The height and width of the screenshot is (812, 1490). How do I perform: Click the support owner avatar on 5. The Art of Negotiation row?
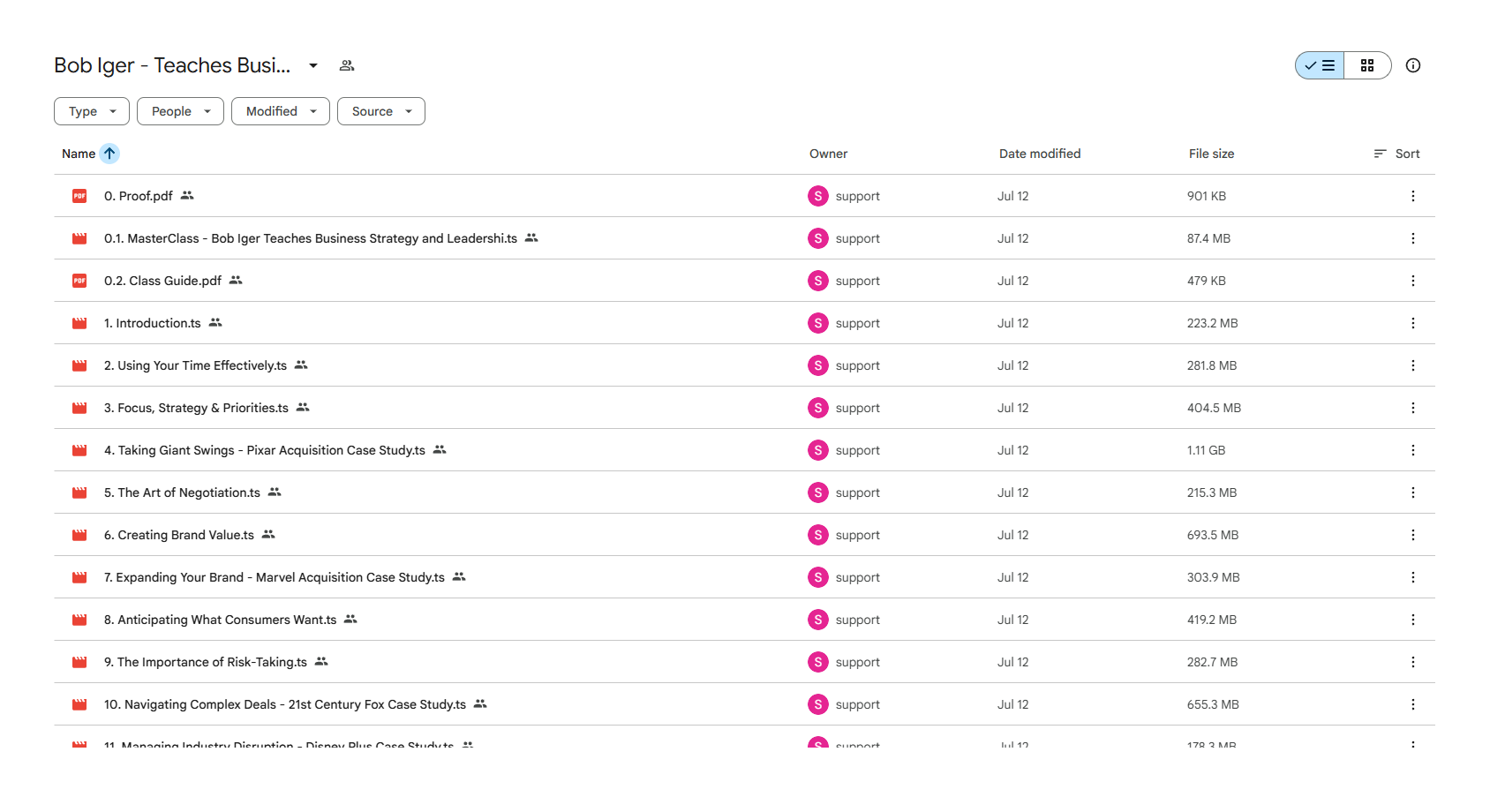tap(818, 492)
